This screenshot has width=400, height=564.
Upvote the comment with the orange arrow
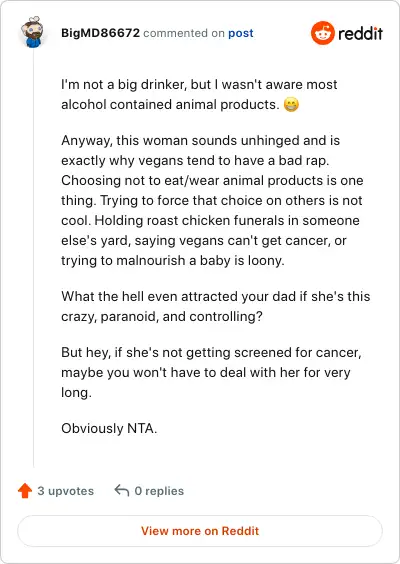tap(25, 491)
